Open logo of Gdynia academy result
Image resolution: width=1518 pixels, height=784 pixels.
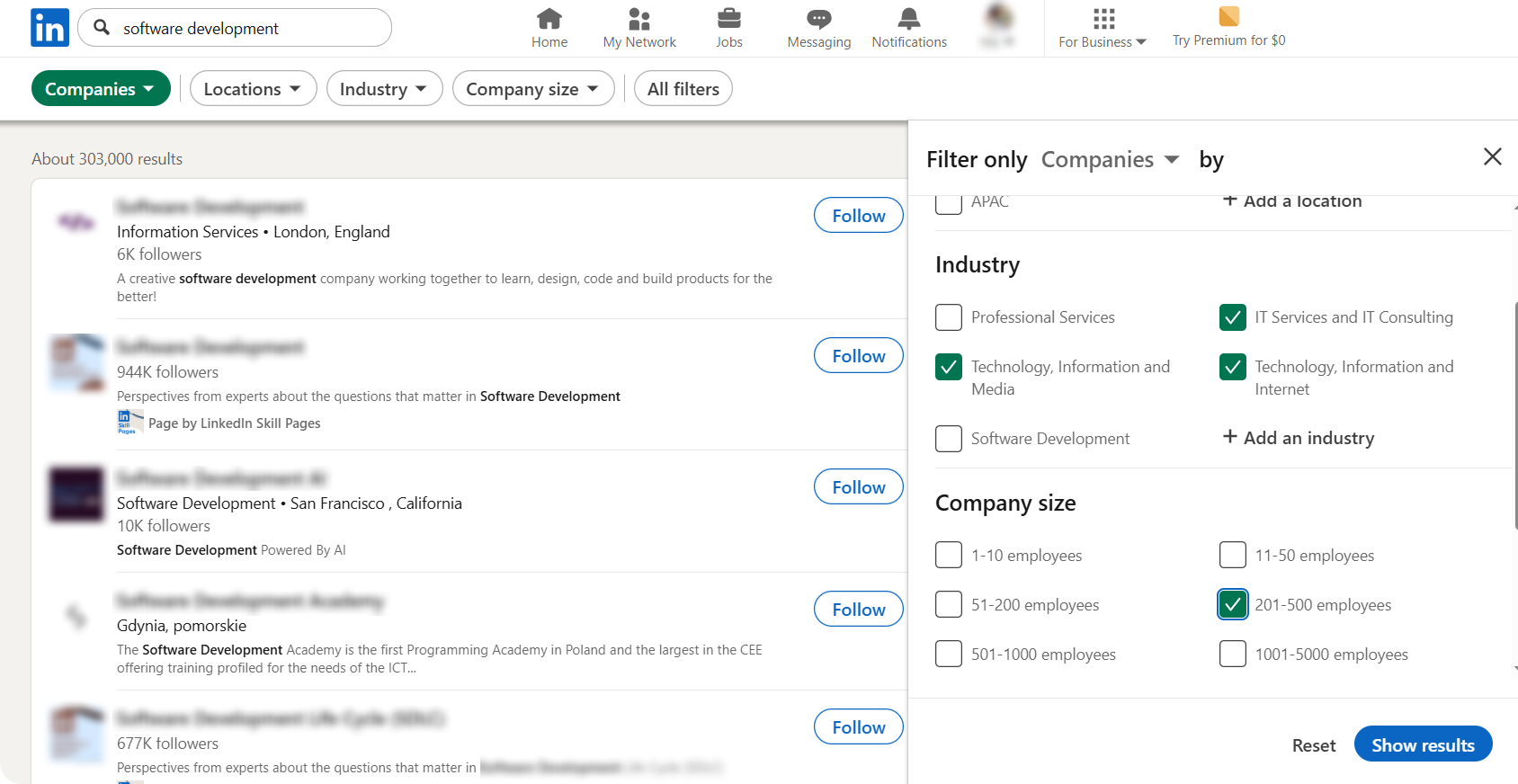tap(76, 616)
